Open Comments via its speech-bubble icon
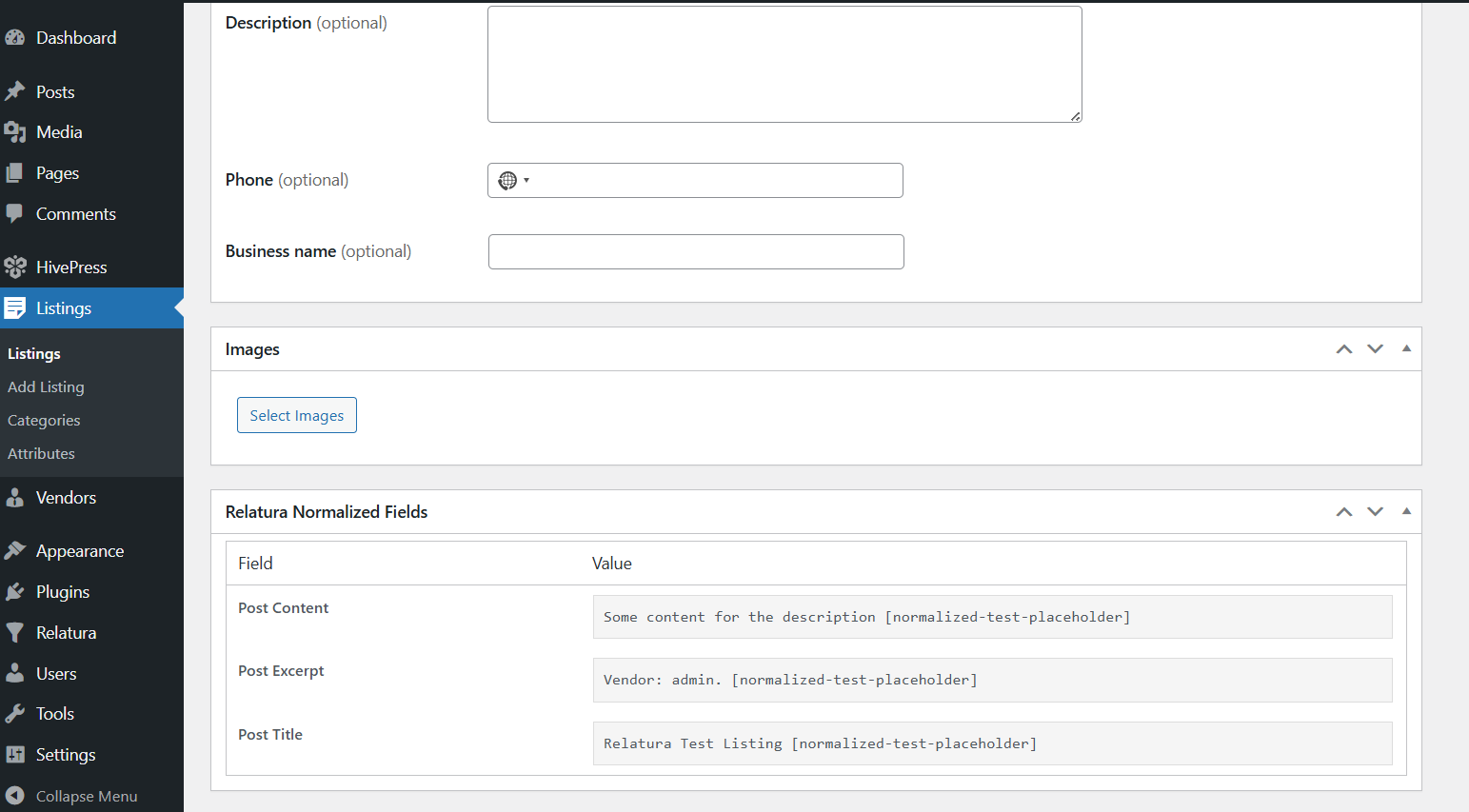This screenshot has width=1469, height=812. click(16, 213)
